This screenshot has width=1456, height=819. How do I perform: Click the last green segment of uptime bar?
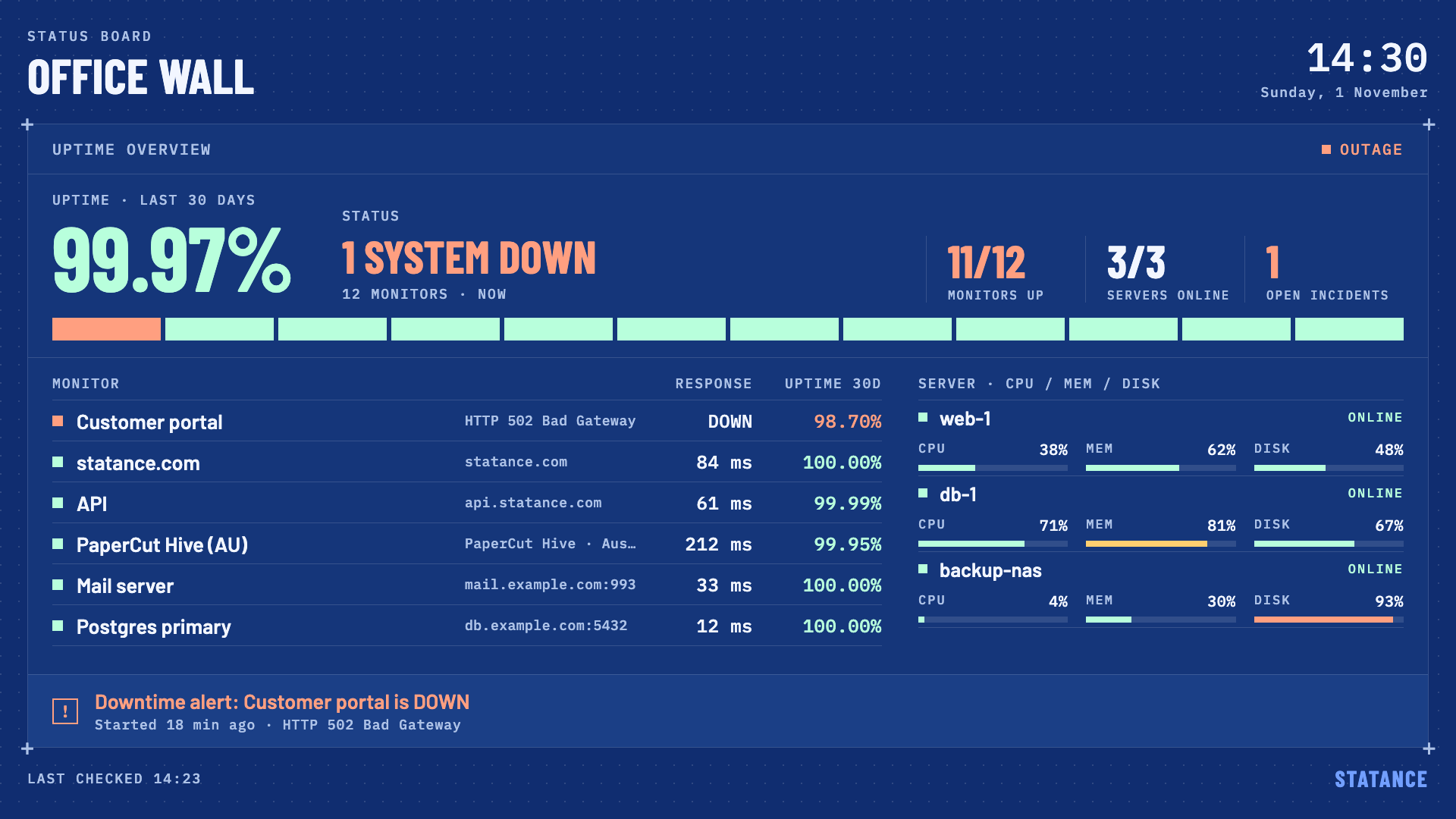(x=1349, y=329)
